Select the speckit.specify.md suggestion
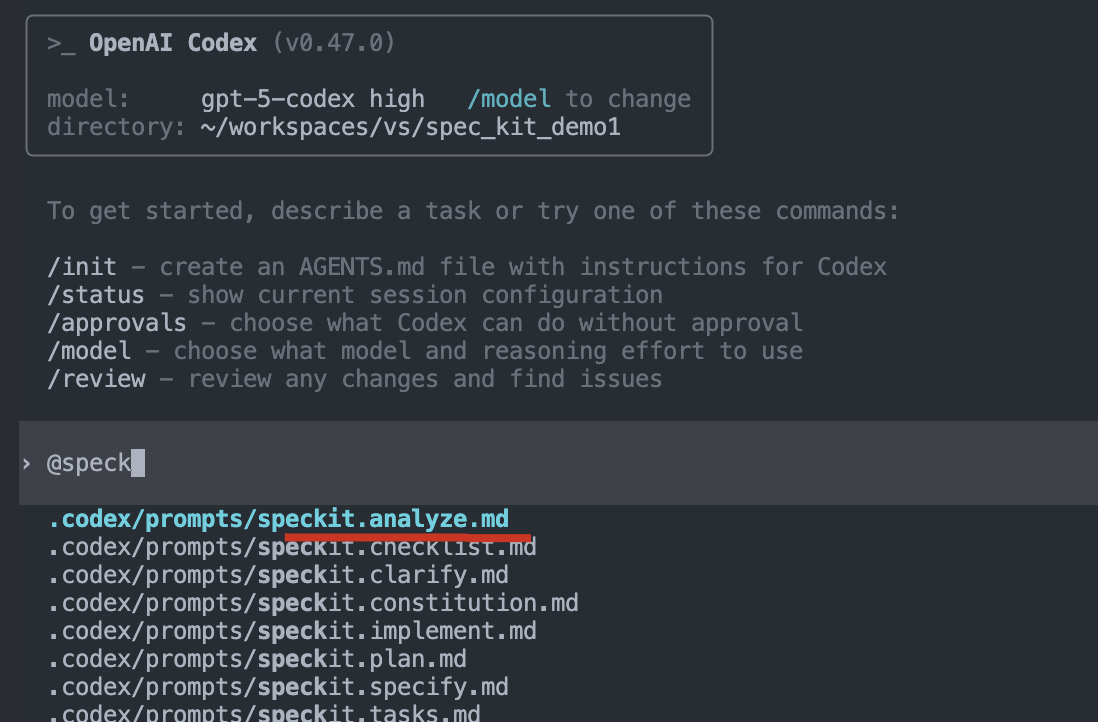The image size is (1098, 722). point(278,687)
